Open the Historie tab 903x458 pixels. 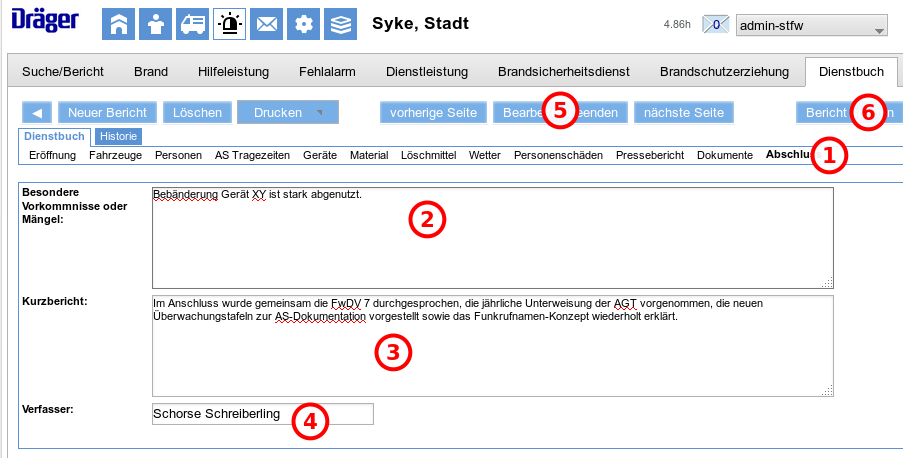[x=119, y=136]
